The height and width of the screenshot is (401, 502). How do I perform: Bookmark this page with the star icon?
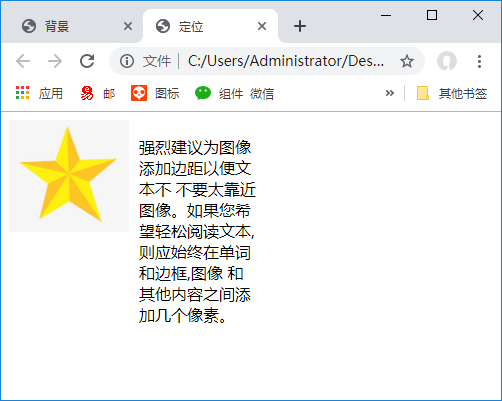tap(407, 61)
